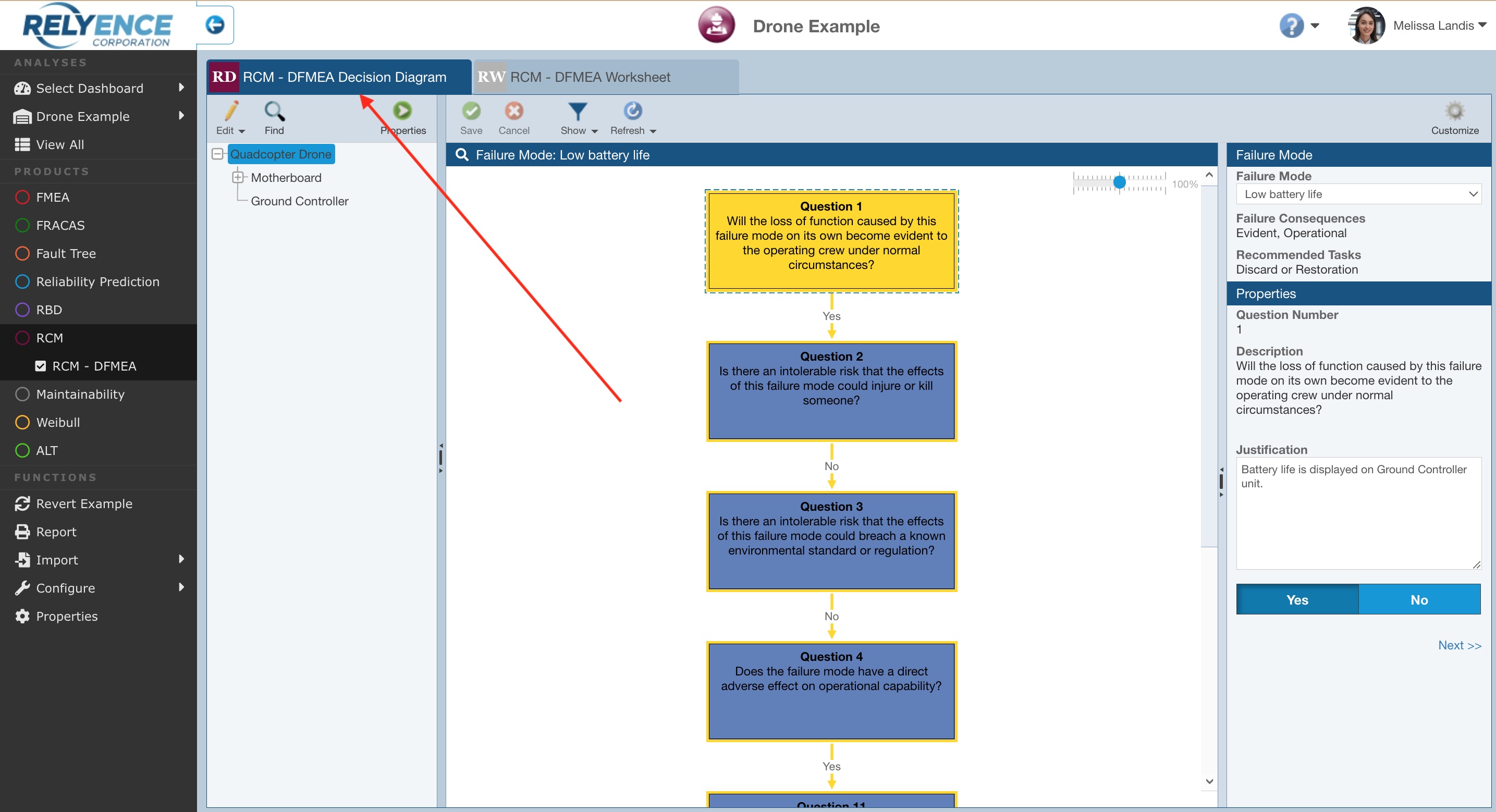Open the Failure Mode dropdown

point(1358,194)
